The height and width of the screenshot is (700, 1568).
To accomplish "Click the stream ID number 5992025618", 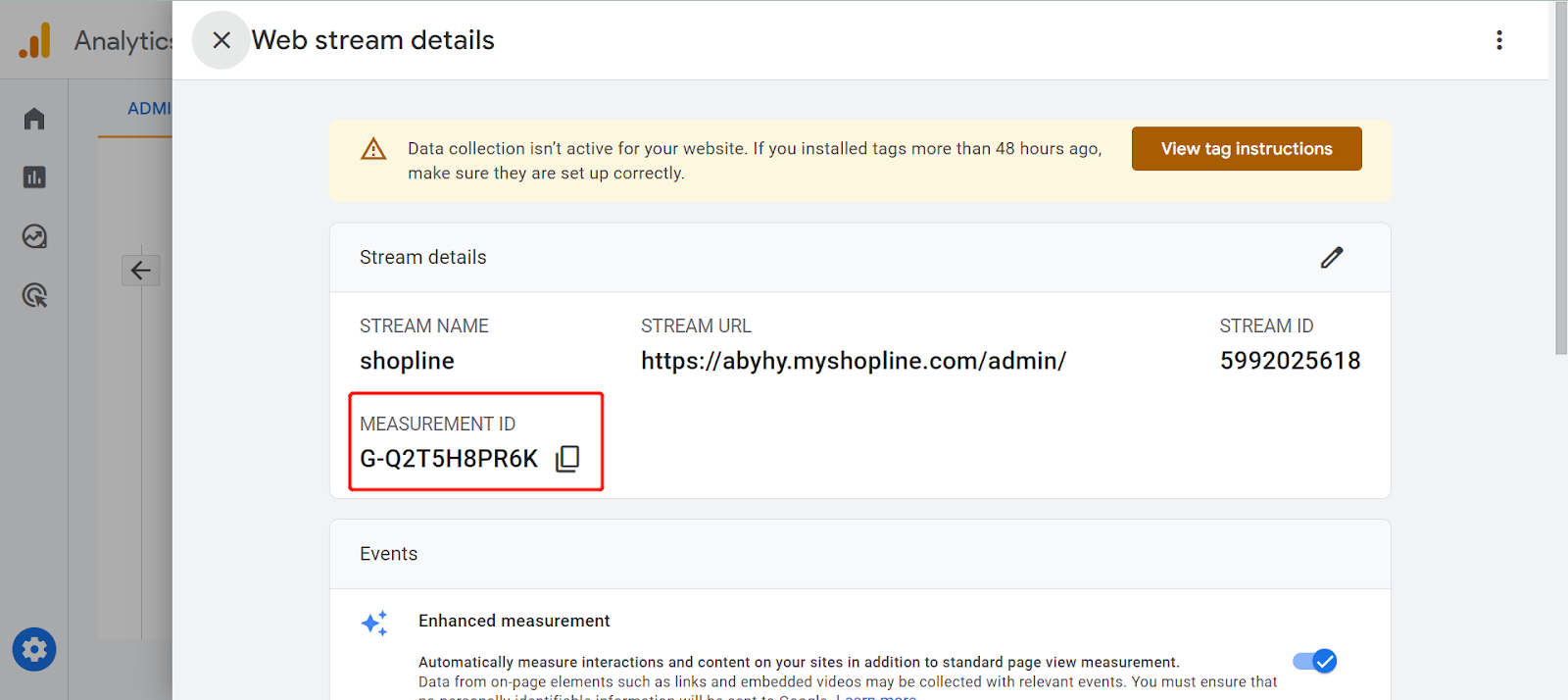I will click(x=1289, y=361).
